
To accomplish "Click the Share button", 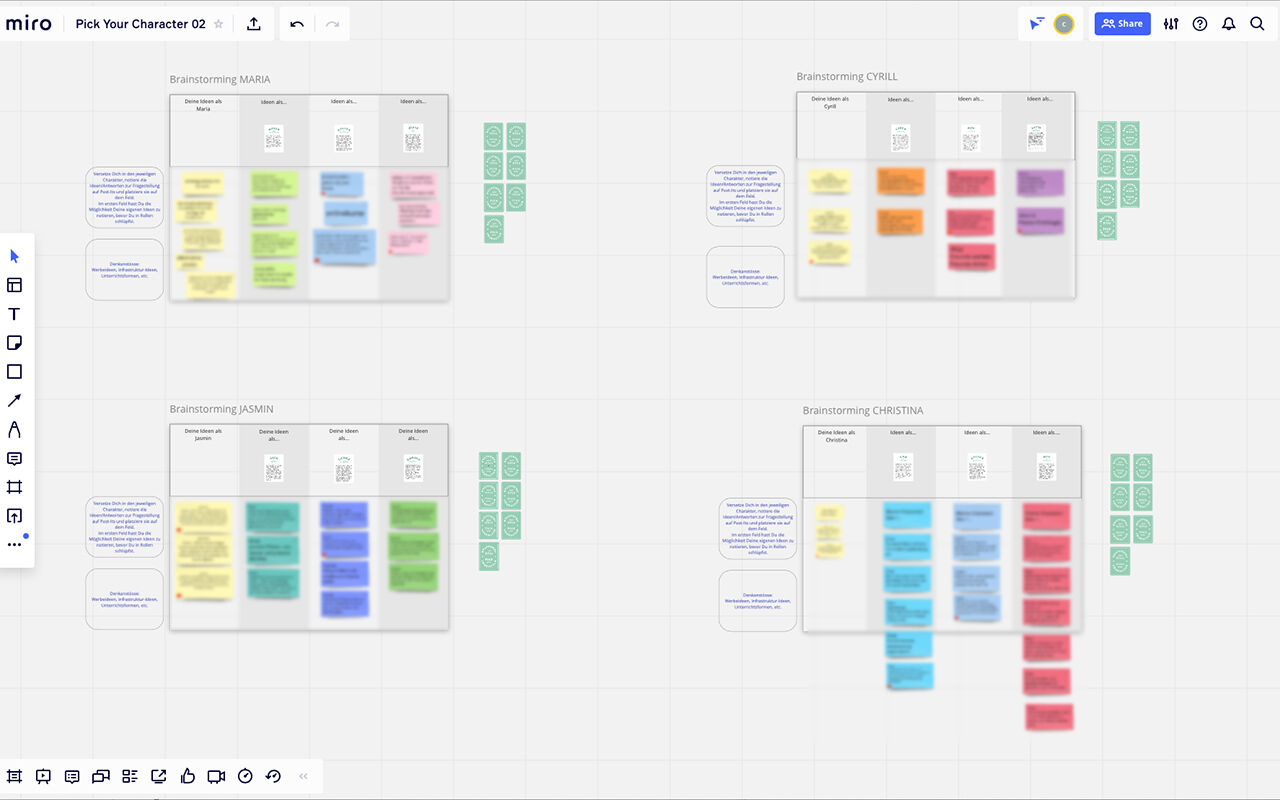I will tap(1122, 24).
